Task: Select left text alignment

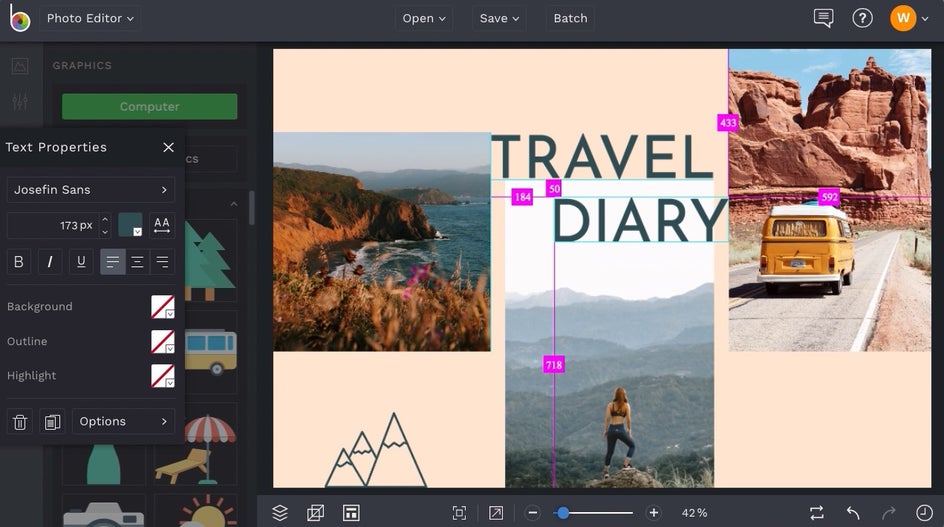Action: 113,261
